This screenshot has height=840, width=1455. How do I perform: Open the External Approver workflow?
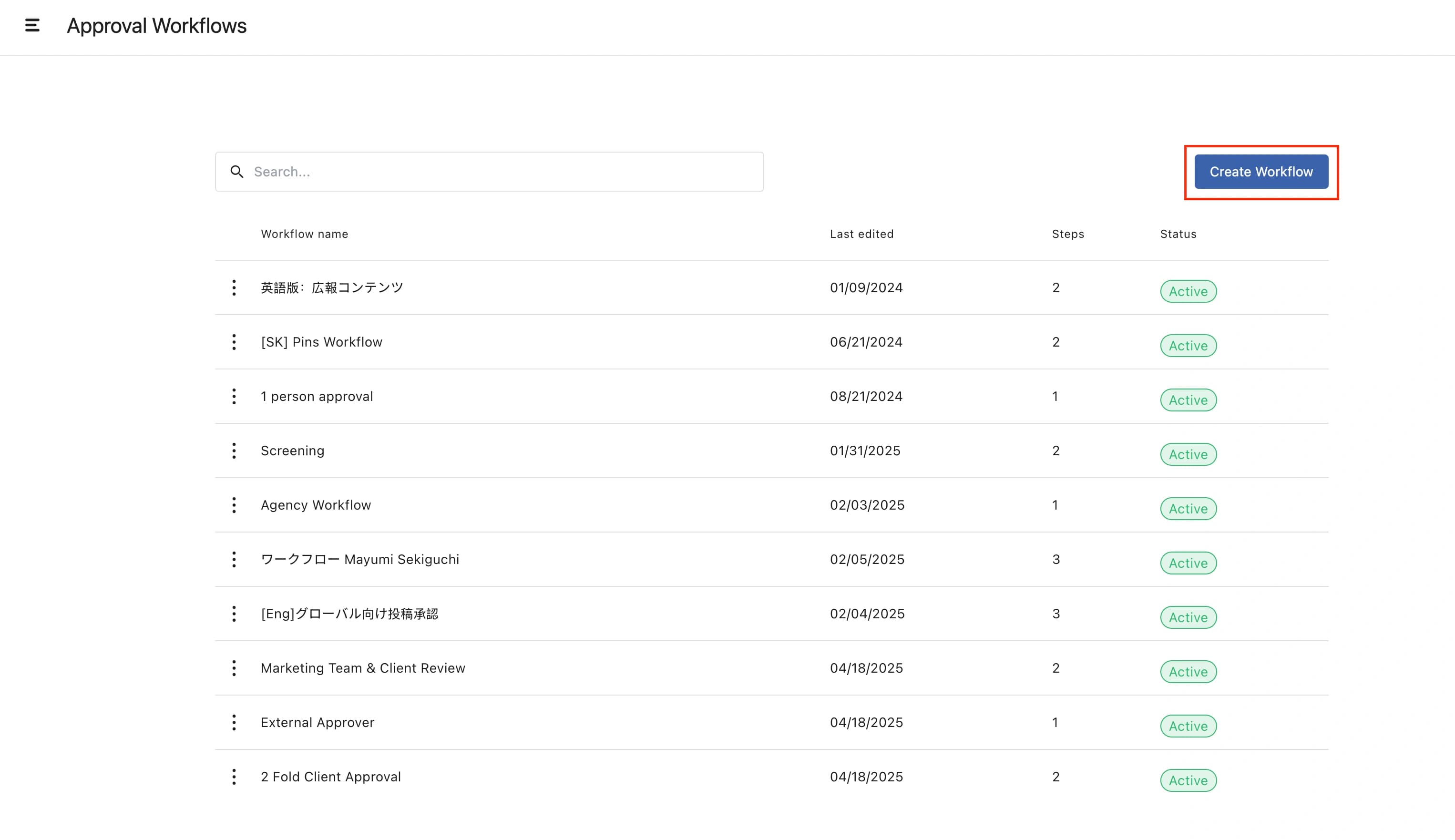[x=318, y=722]
